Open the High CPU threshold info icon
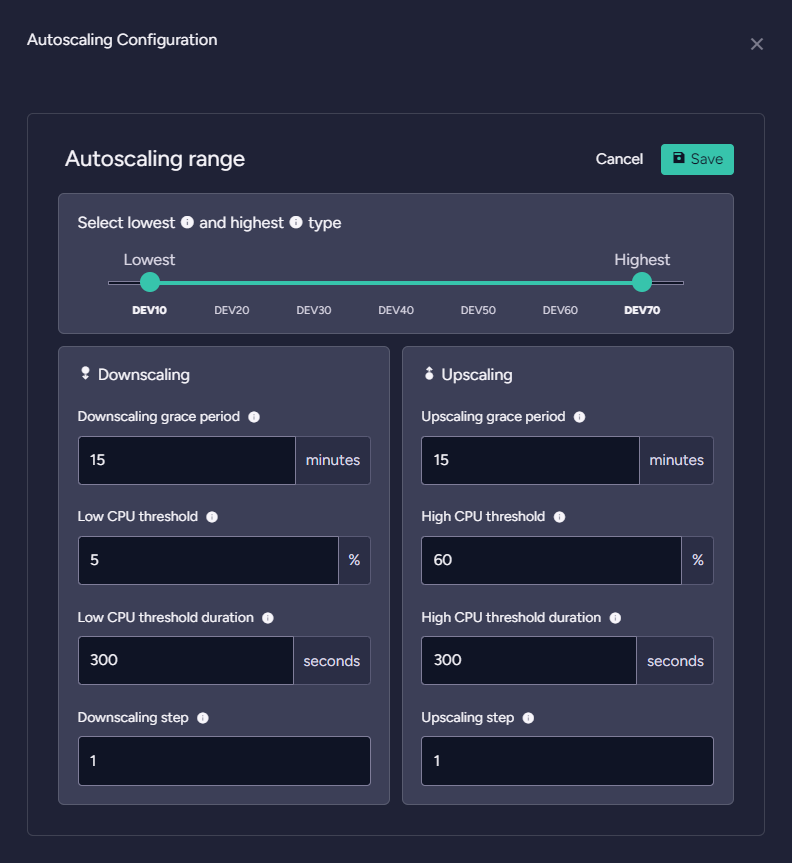 (x=559, y=517)
